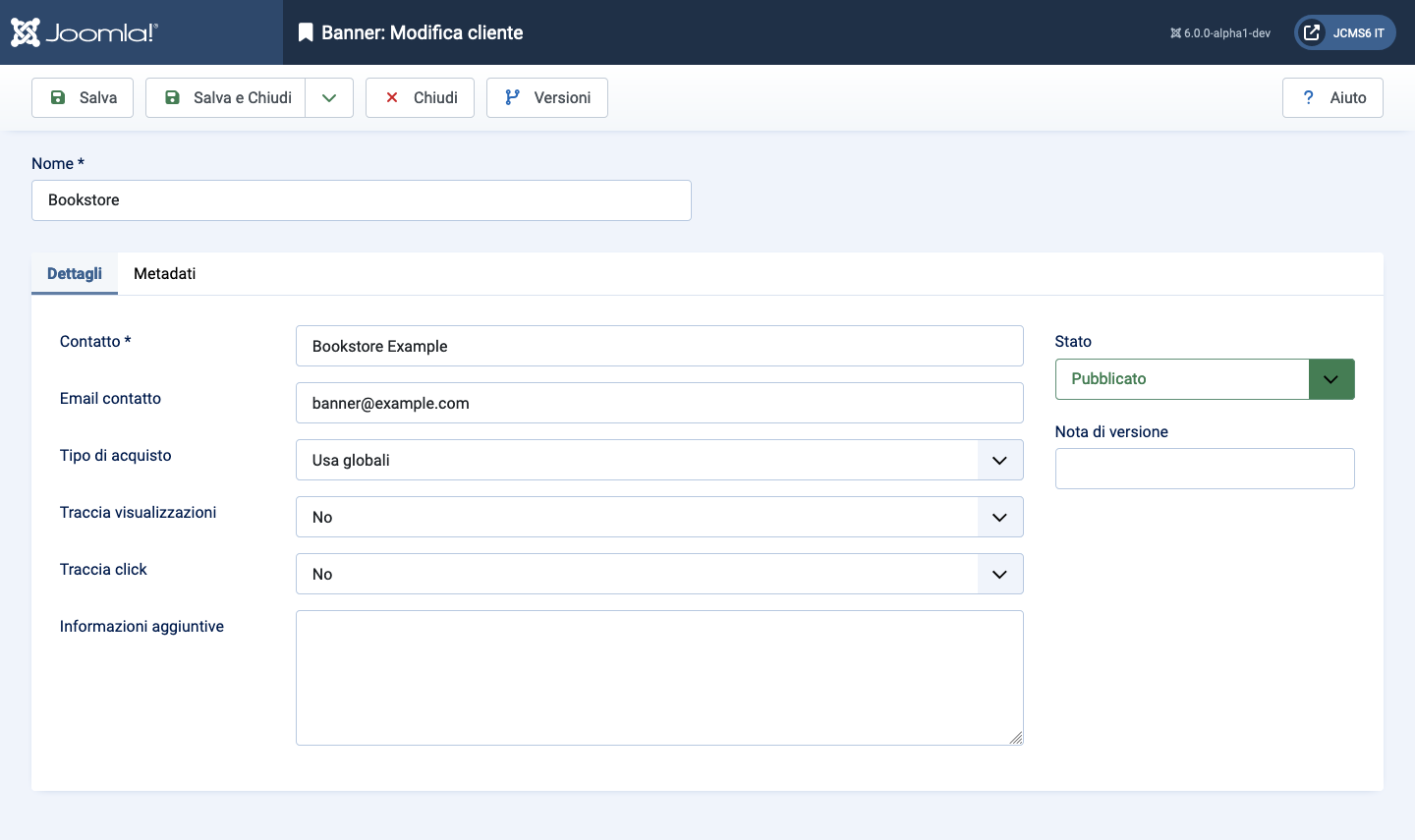
Task: Open the Traccia click dropdown
Action: (x=659, y=574)
